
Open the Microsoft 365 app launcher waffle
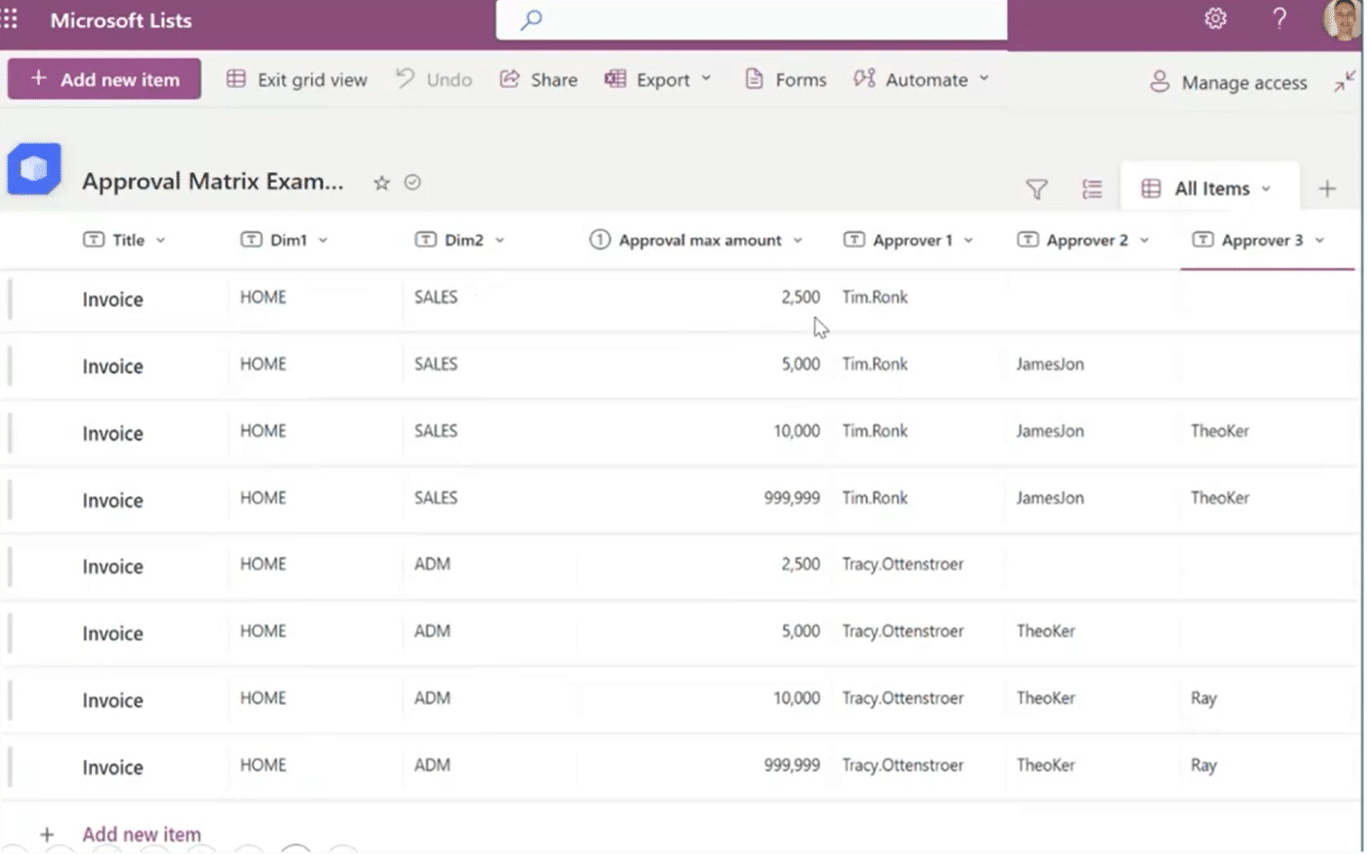pos(10,18)
